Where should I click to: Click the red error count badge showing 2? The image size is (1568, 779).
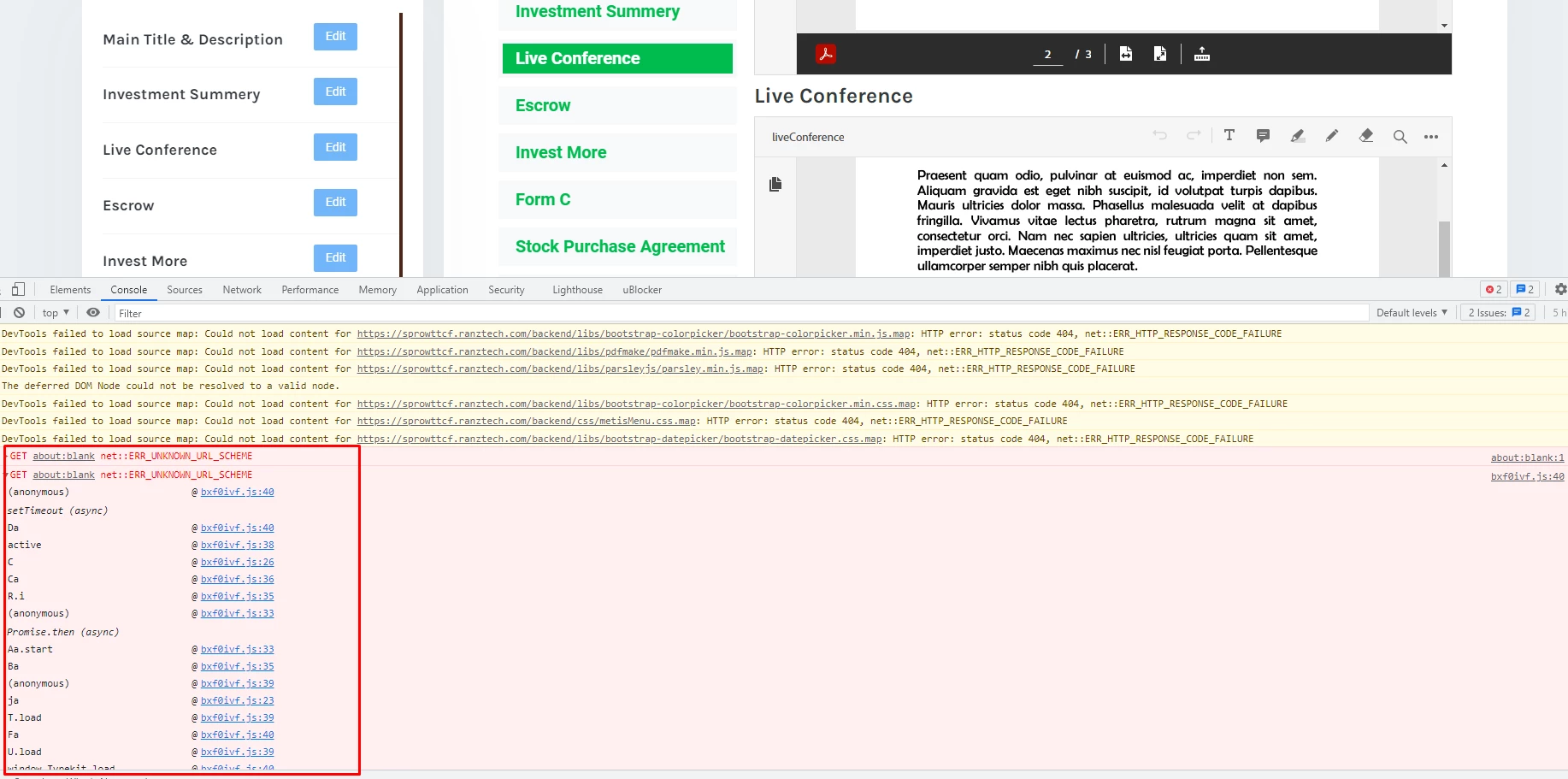point(1494,289)
